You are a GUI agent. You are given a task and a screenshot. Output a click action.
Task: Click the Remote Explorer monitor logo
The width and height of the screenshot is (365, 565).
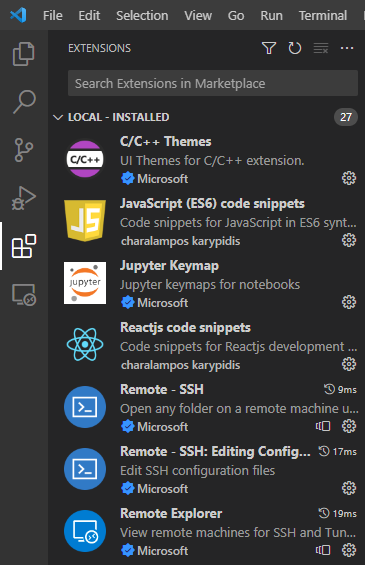point(85,531)
